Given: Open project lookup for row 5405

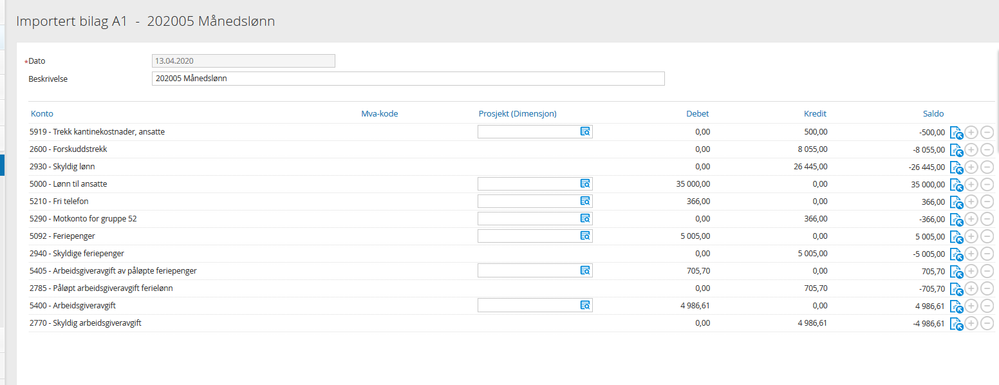Looking at the screenshot, I should (586, 270).
